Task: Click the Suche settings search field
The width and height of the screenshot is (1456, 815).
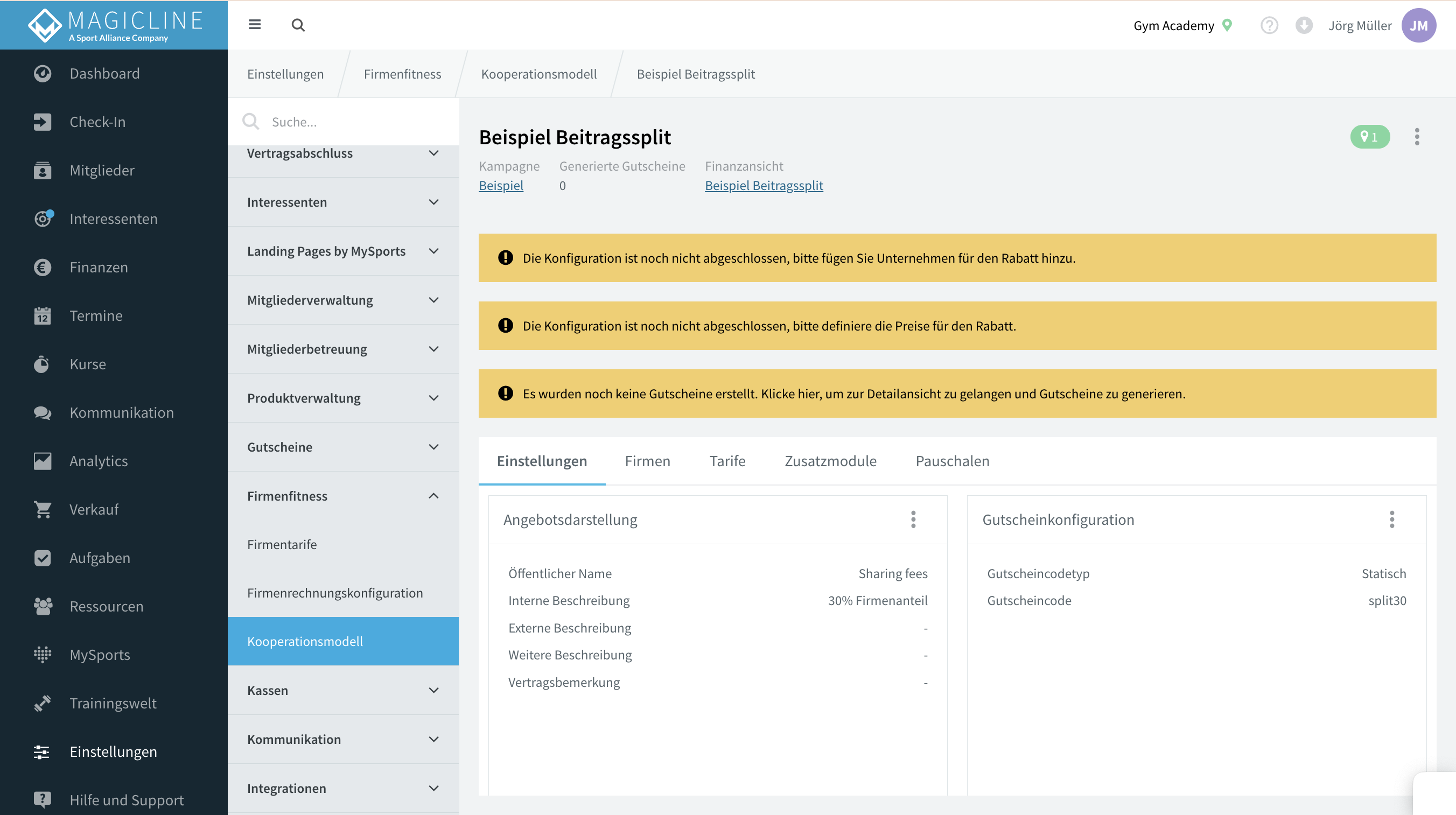Action: tap(343, 122)
